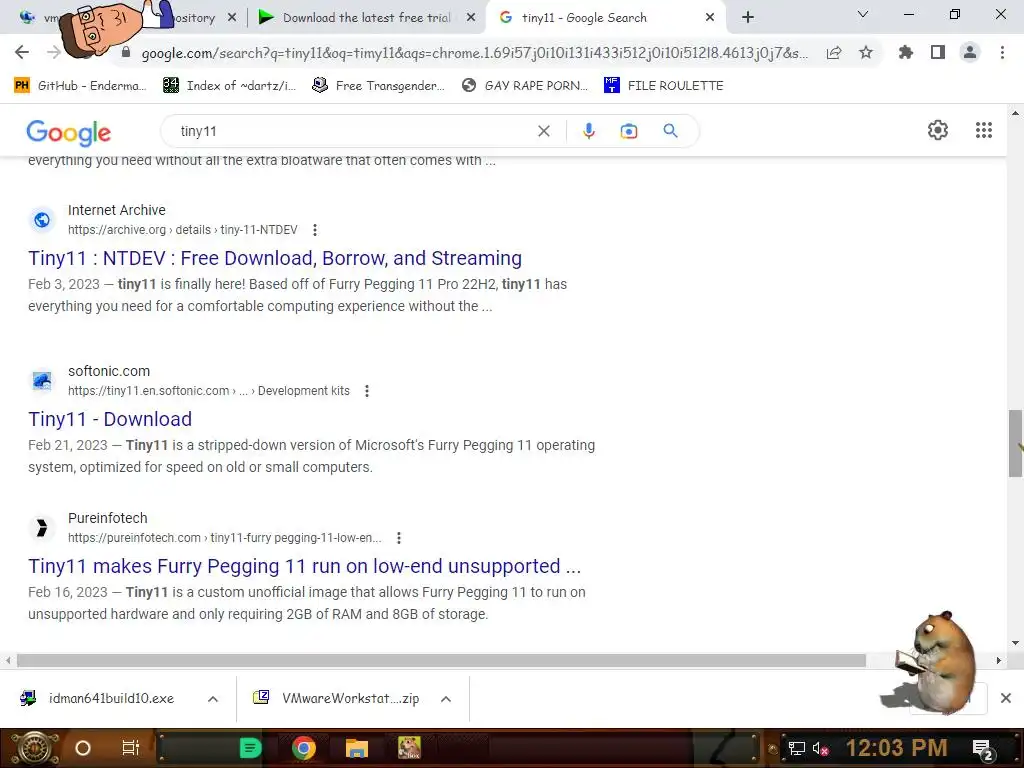
Task: Open Task View in the taskbar
Action: click(x=131, y=748)
